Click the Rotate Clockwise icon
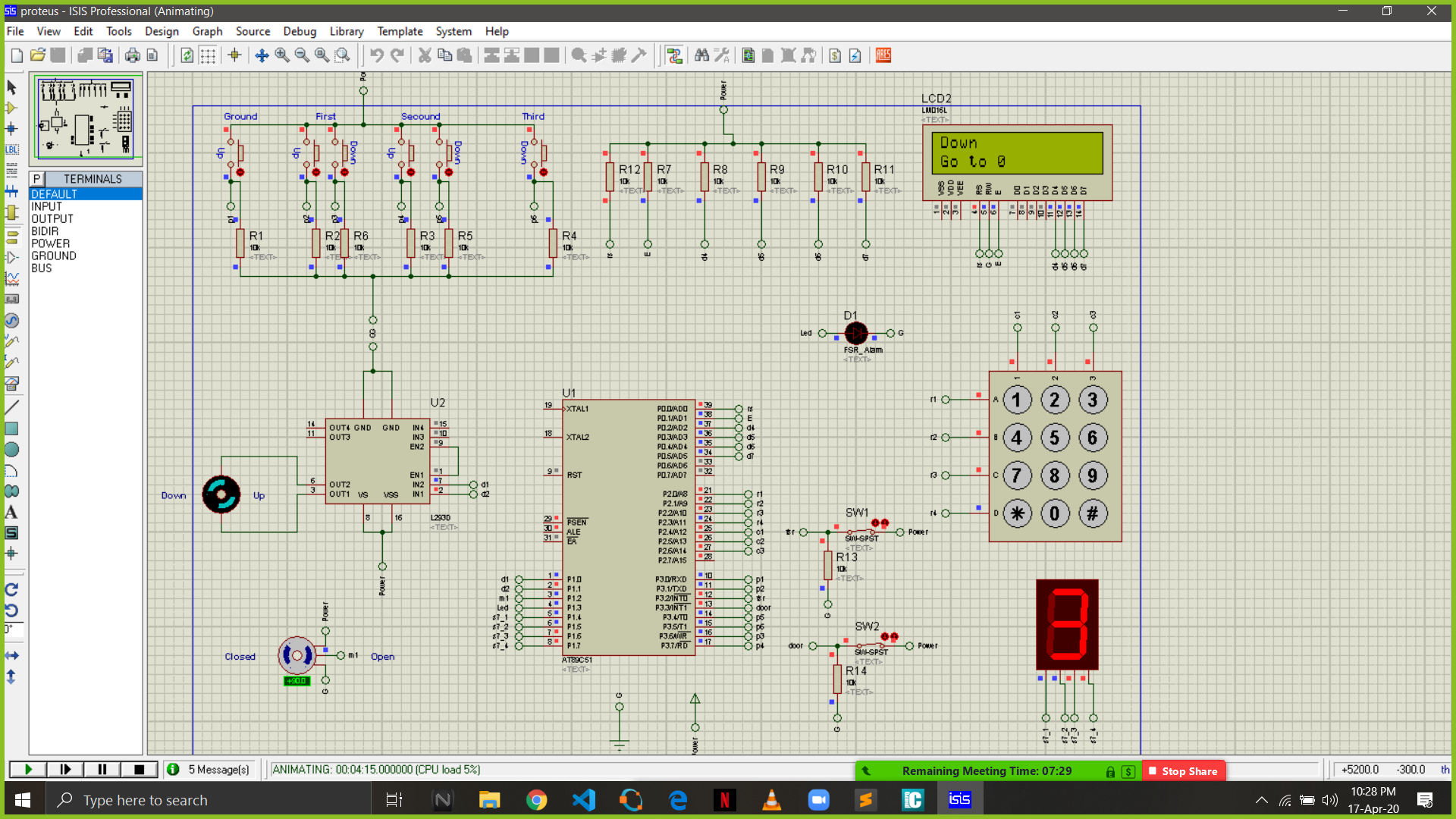1456x819 pixels. pyautogui.click(x=11, y=590)
